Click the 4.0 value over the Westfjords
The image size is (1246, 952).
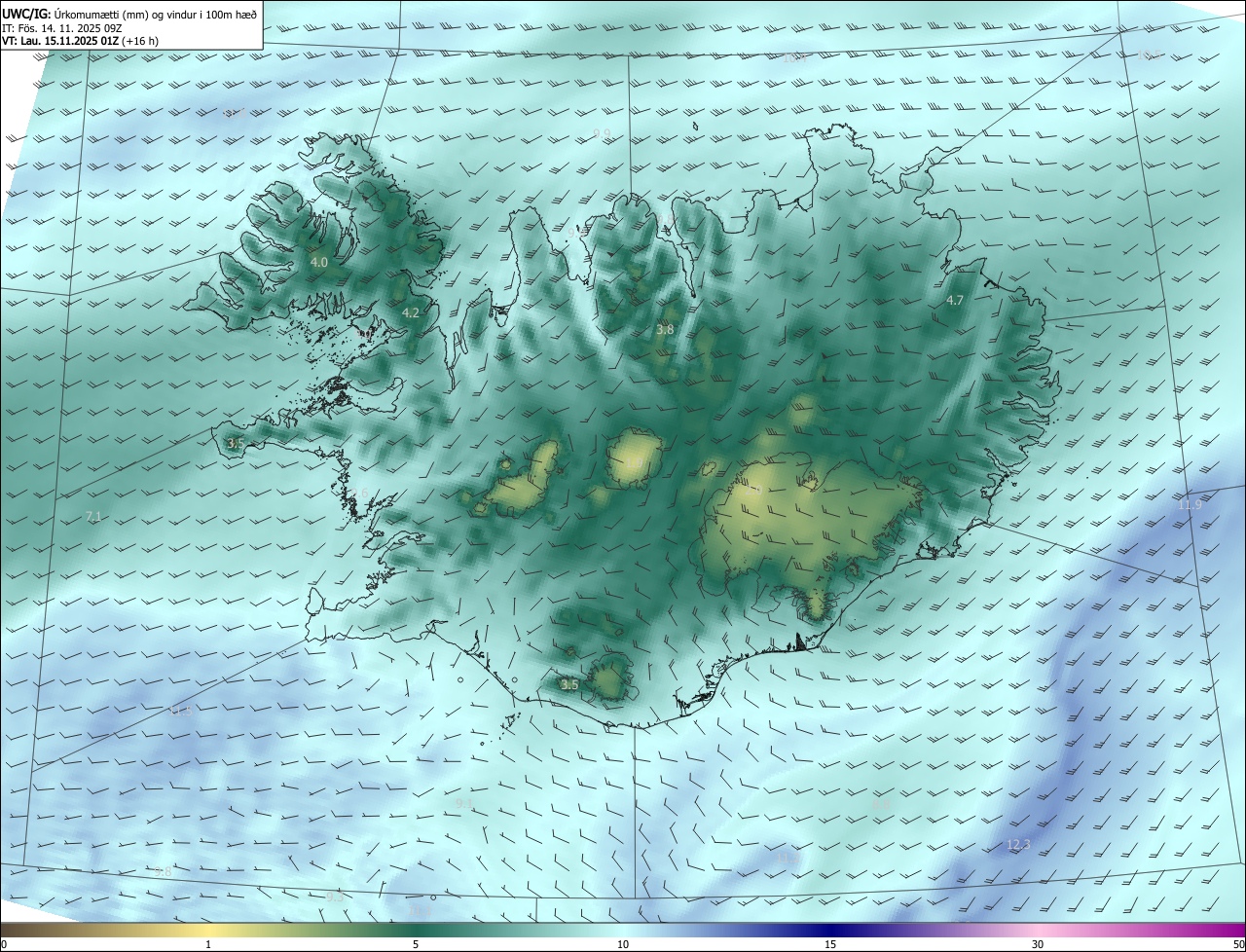[x=319, y=262]
